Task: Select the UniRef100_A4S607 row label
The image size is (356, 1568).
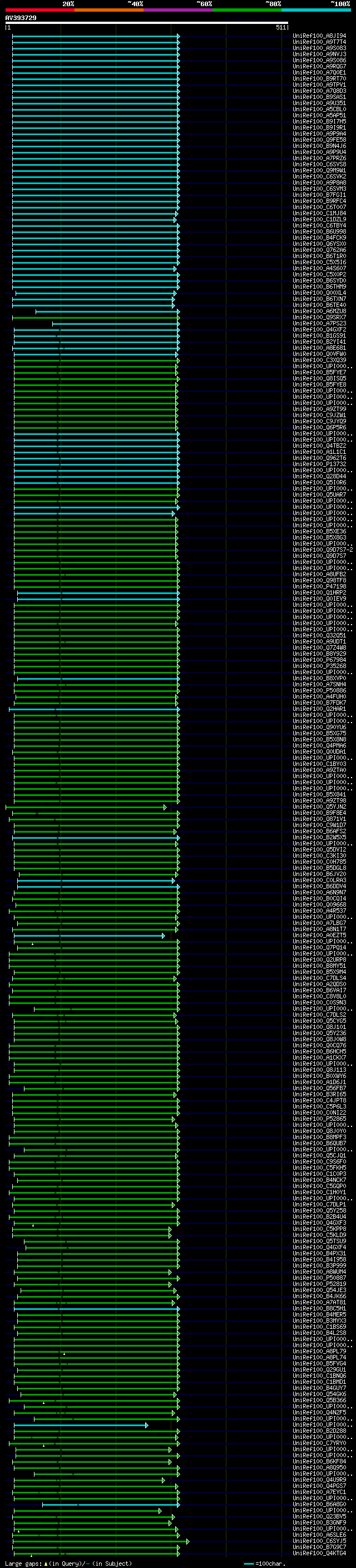Action: (319, 269)
